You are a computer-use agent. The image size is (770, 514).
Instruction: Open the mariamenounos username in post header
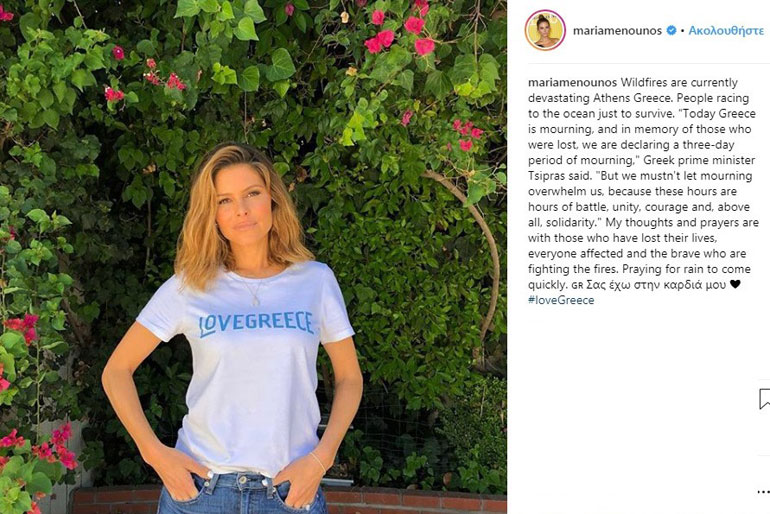click(x=617, y=30)
